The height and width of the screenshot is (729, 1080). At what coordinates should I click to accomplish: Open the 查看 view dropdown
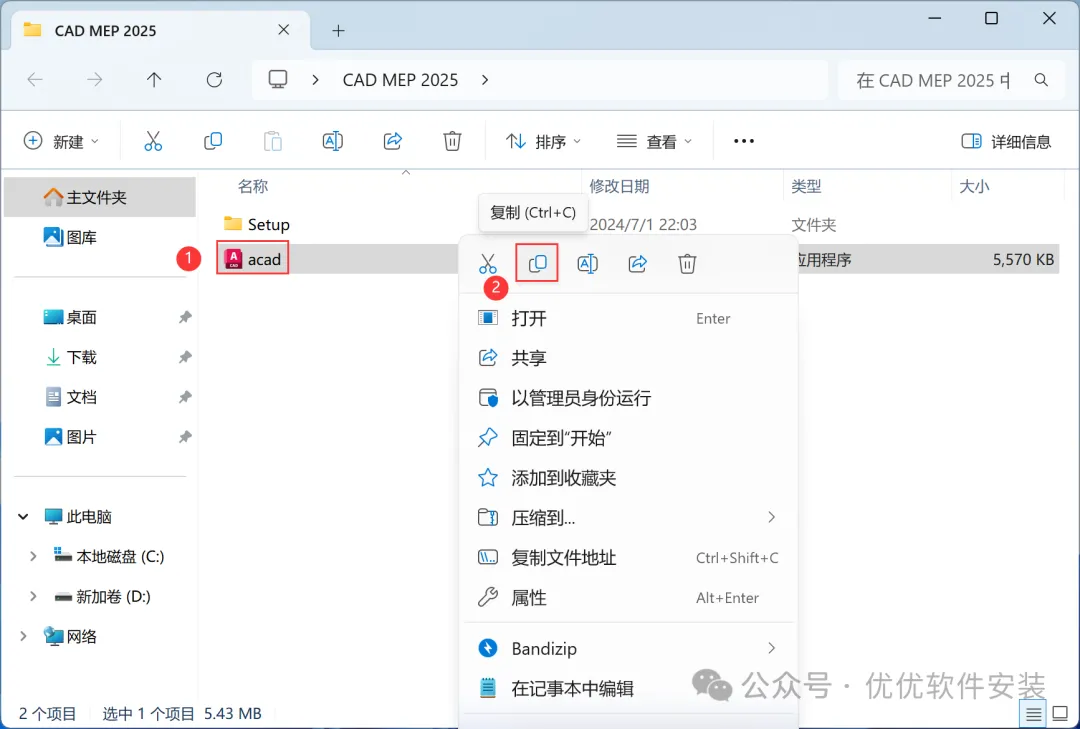pos(654,141)
